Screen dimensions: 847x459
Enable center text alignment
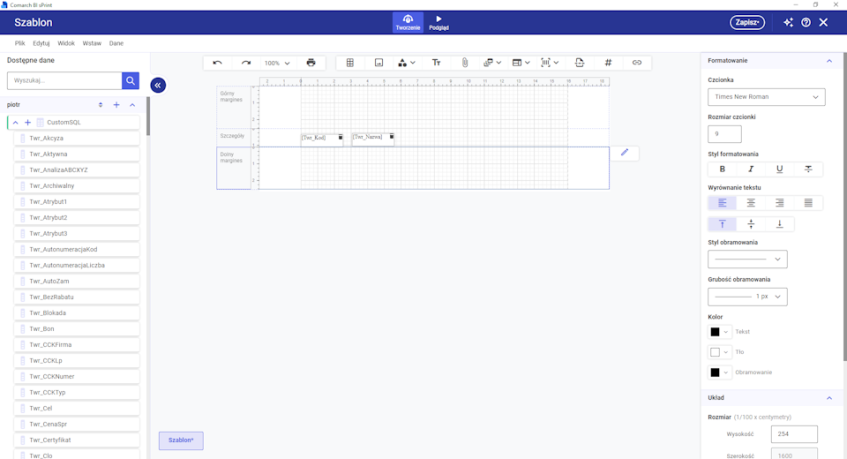(751, 203)
